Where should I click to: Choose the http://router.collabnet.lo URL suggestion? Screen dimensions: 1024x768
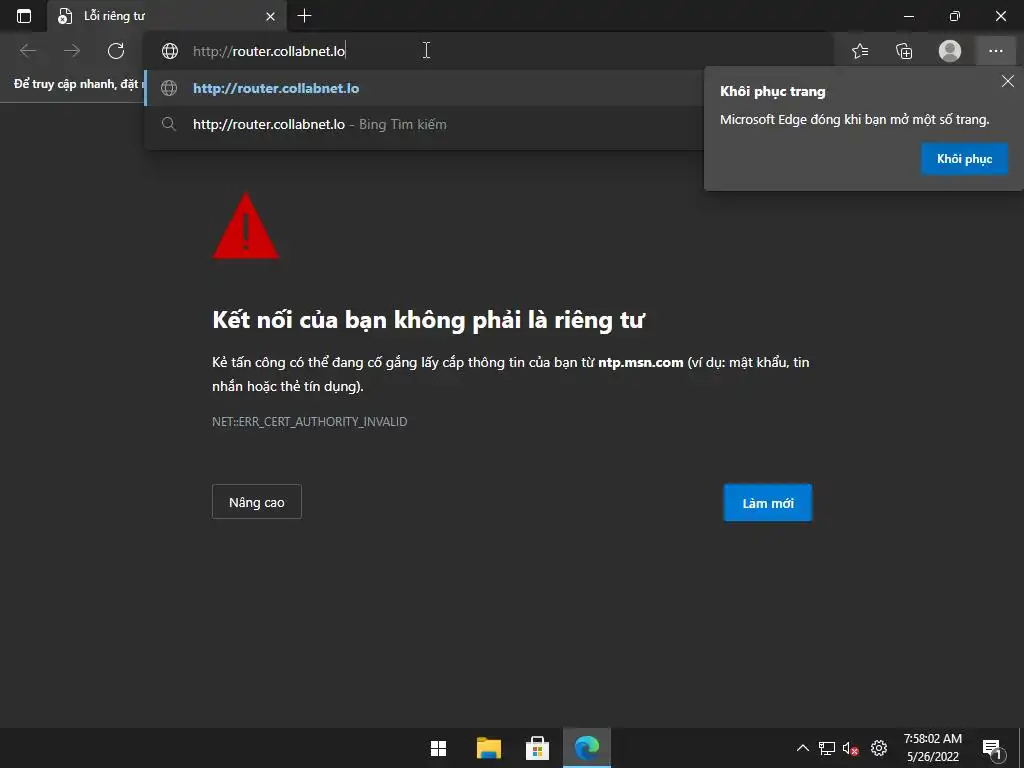(423, 88)
